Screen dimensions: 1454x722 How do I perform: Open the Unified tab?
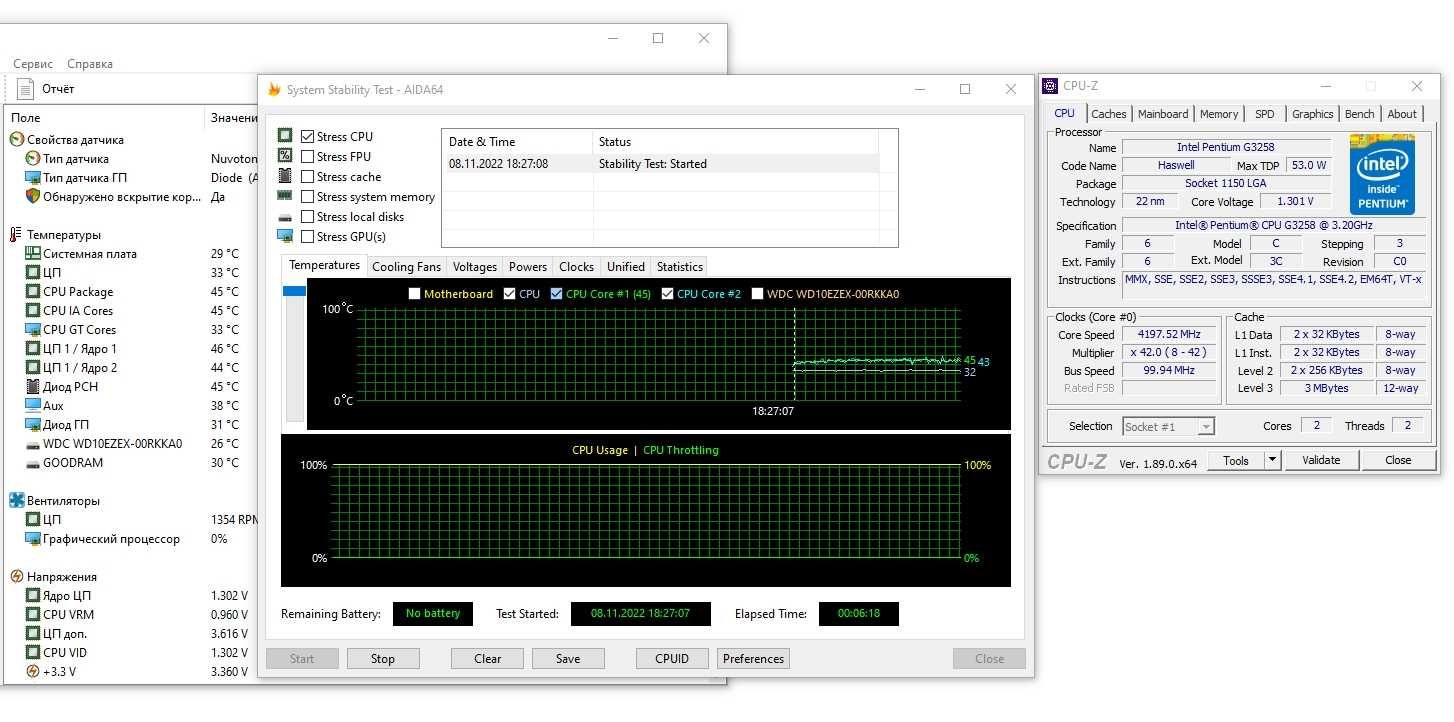pos(626,267)
